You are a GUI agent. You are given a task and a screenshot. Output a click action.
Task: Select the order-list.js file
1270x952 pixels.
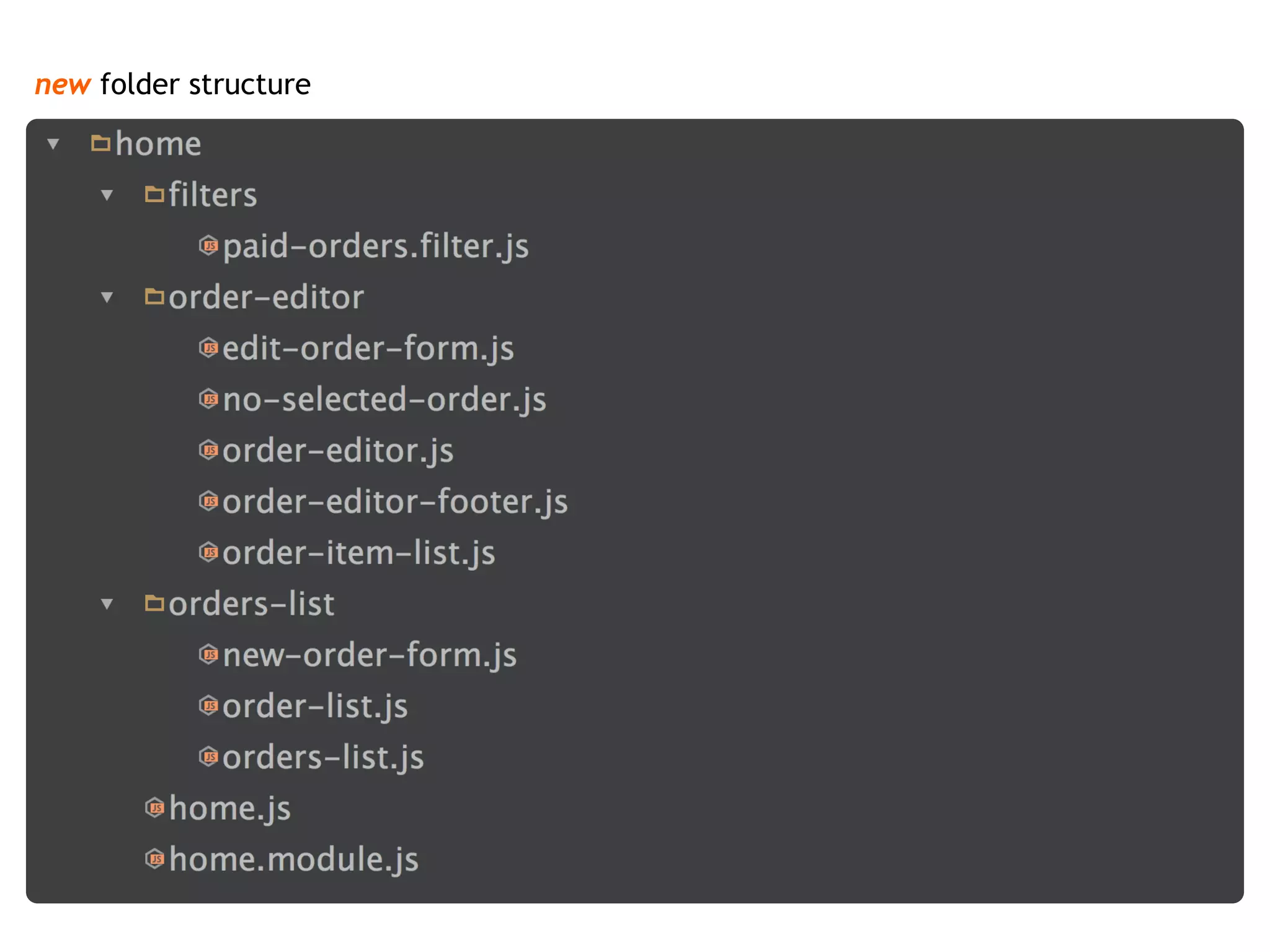315,707
